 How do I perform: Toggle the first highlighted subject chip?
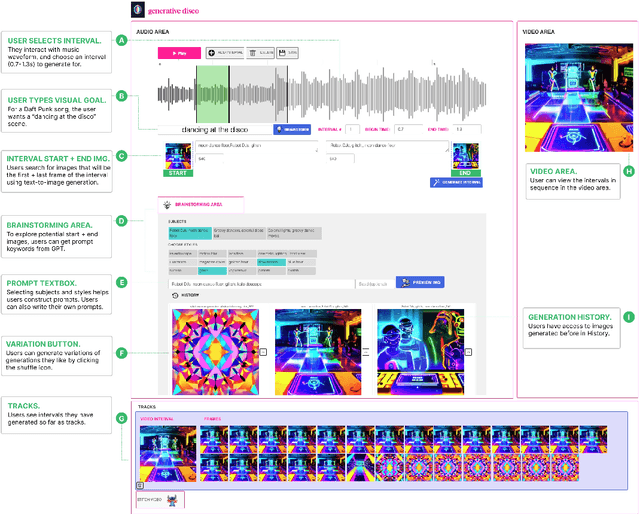190,233
